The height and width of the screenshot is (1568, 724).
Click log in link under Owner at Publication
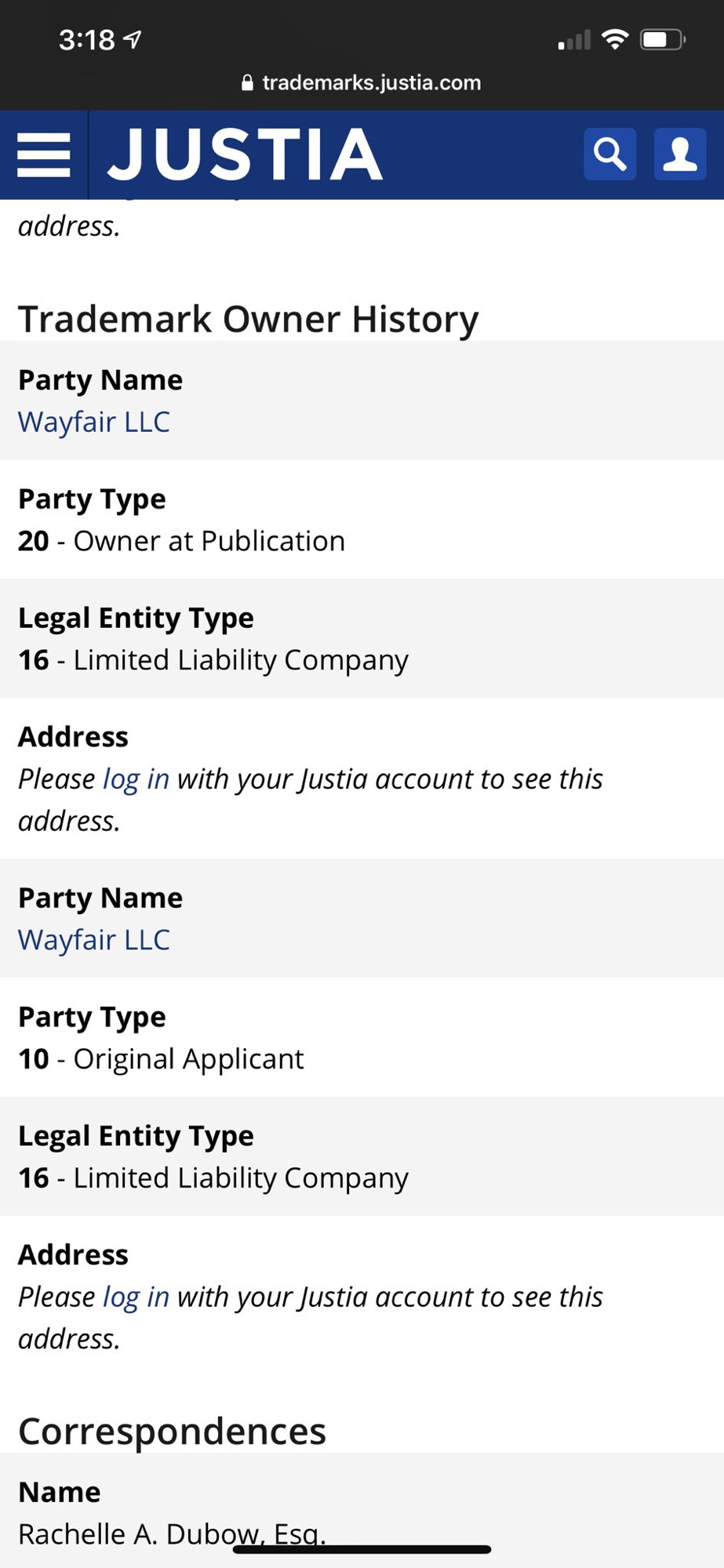click(x=136, y=779)
